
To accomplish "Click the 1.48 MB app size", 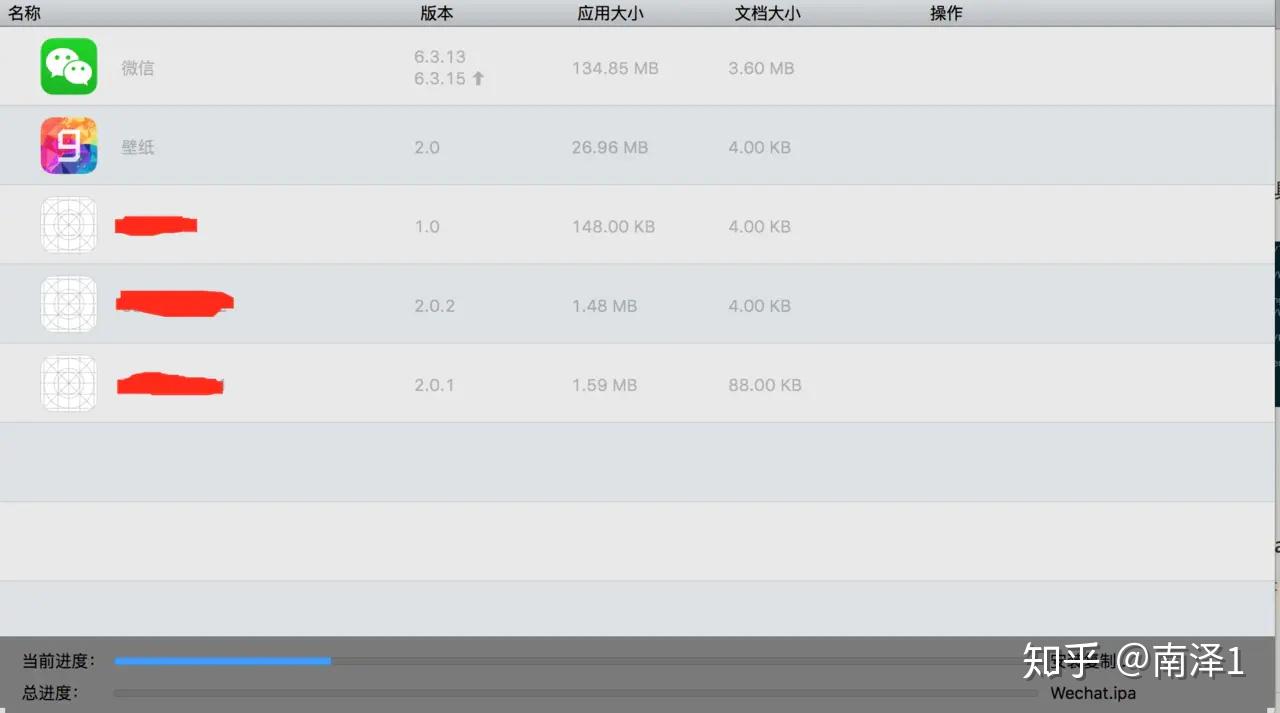I will tap(604, 305).
